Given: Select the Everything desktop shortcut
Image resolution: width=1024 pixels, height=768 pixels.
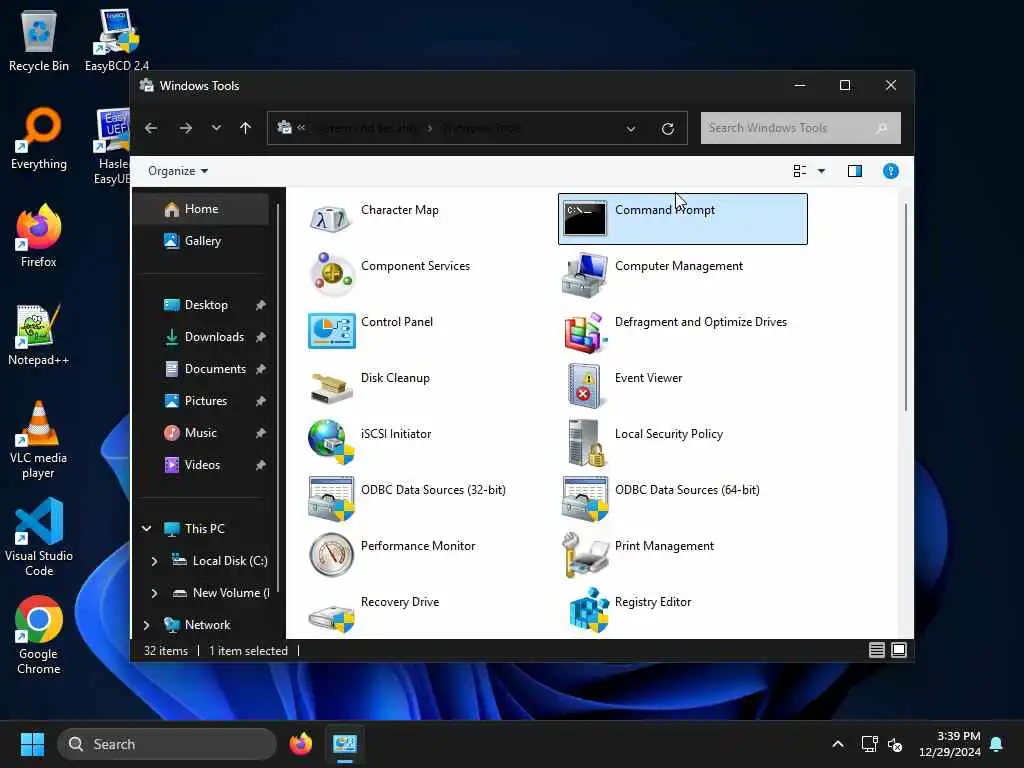Looking at the screenshot, I should click(39, 138).
